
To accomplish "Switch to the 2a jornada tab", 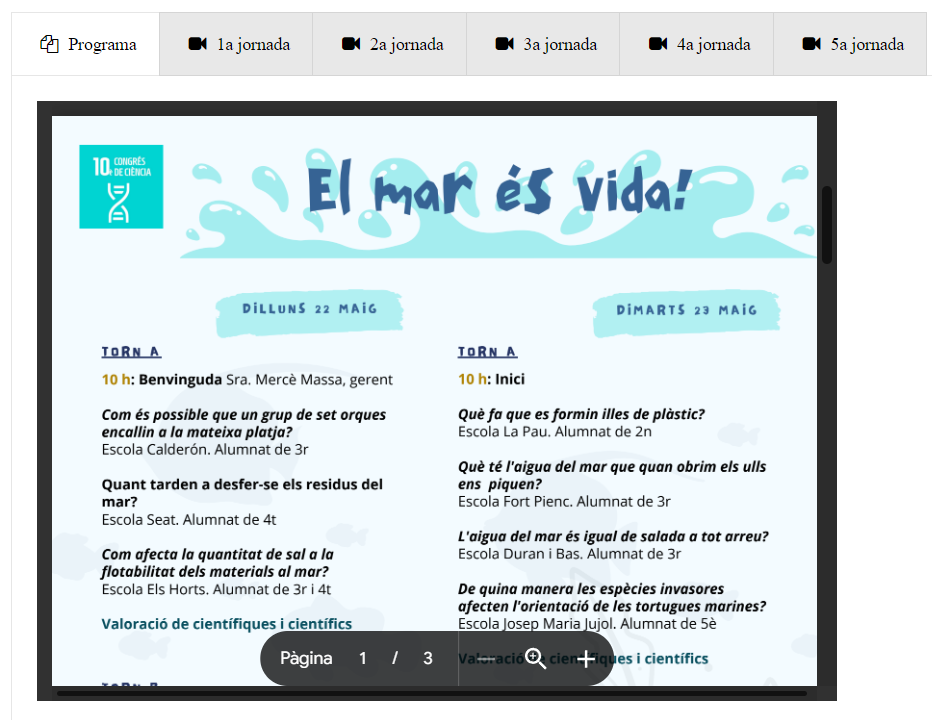I will (390, 44).
